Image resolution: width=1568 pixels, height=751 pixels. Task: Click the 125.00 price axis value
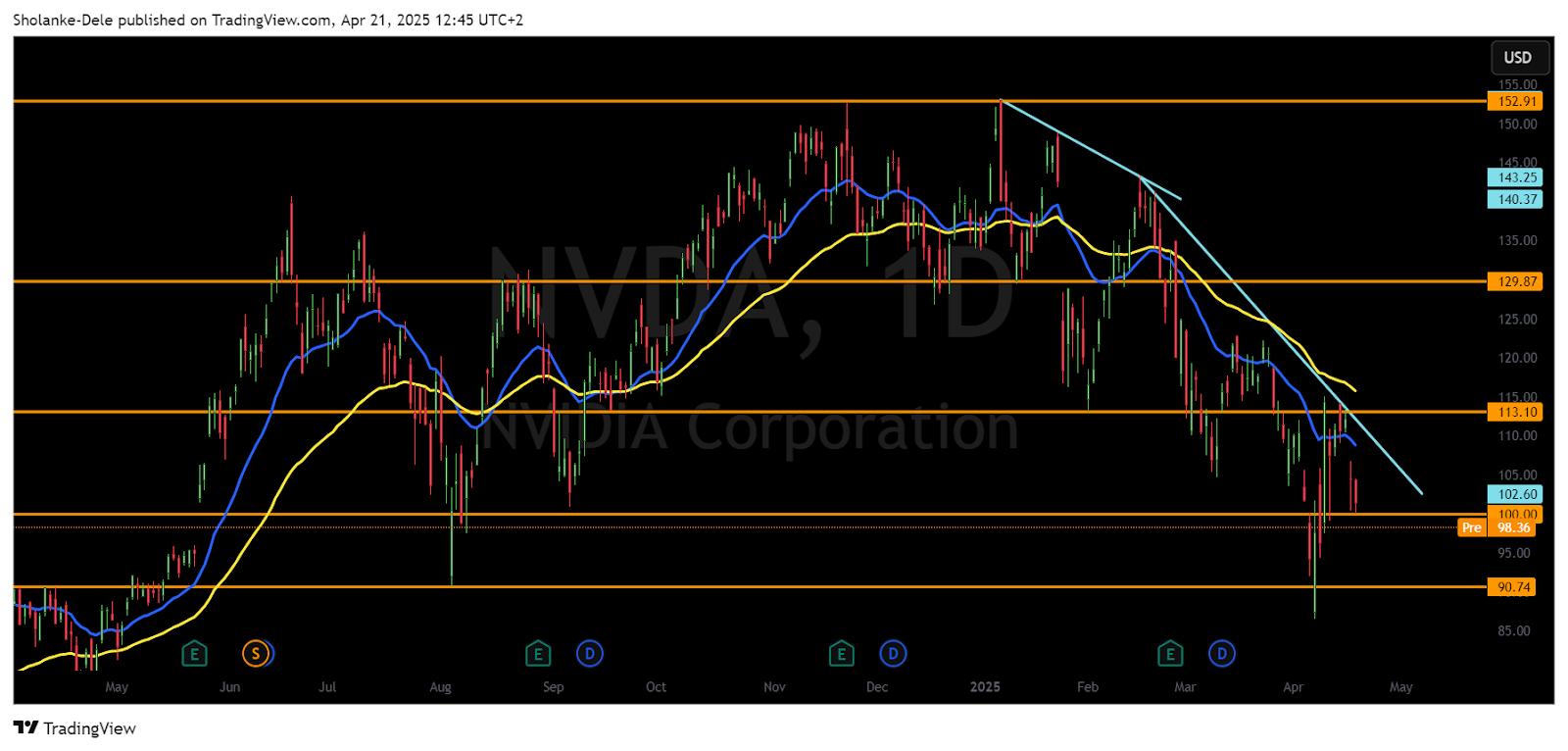[1517, 319]
